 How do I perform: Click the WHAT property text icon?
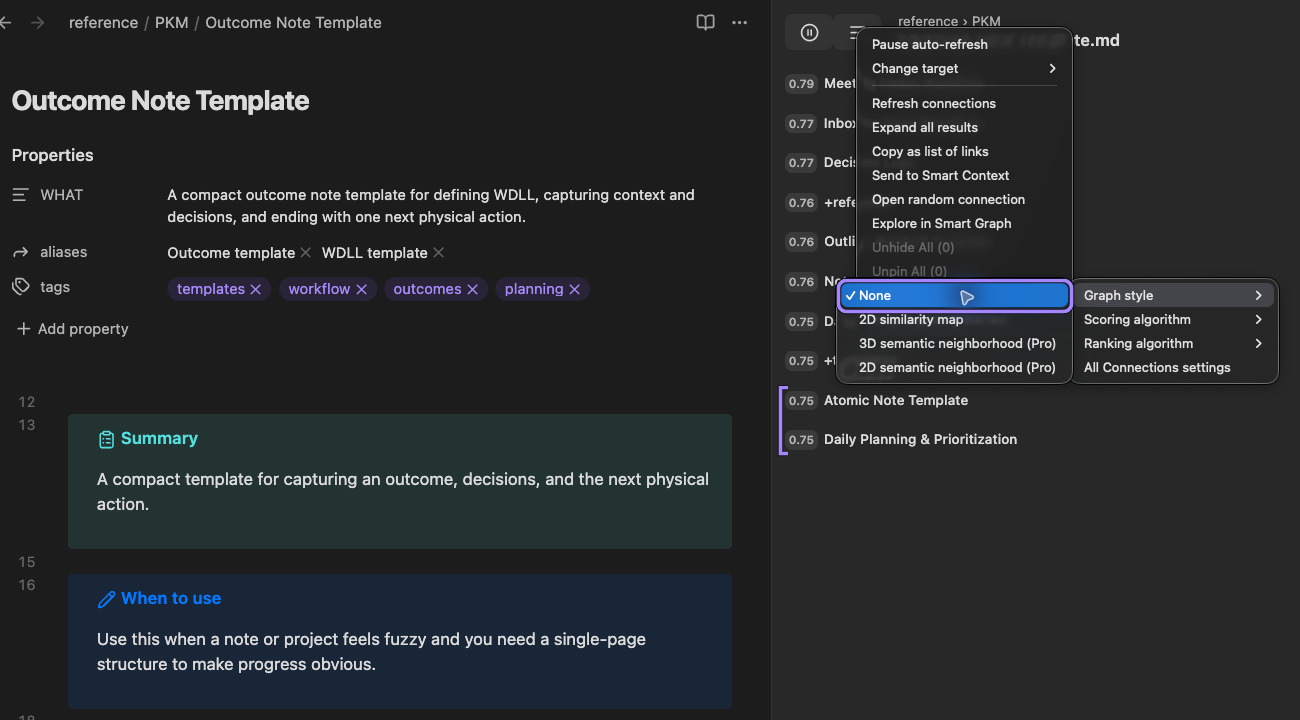click(x=21, y=195)
